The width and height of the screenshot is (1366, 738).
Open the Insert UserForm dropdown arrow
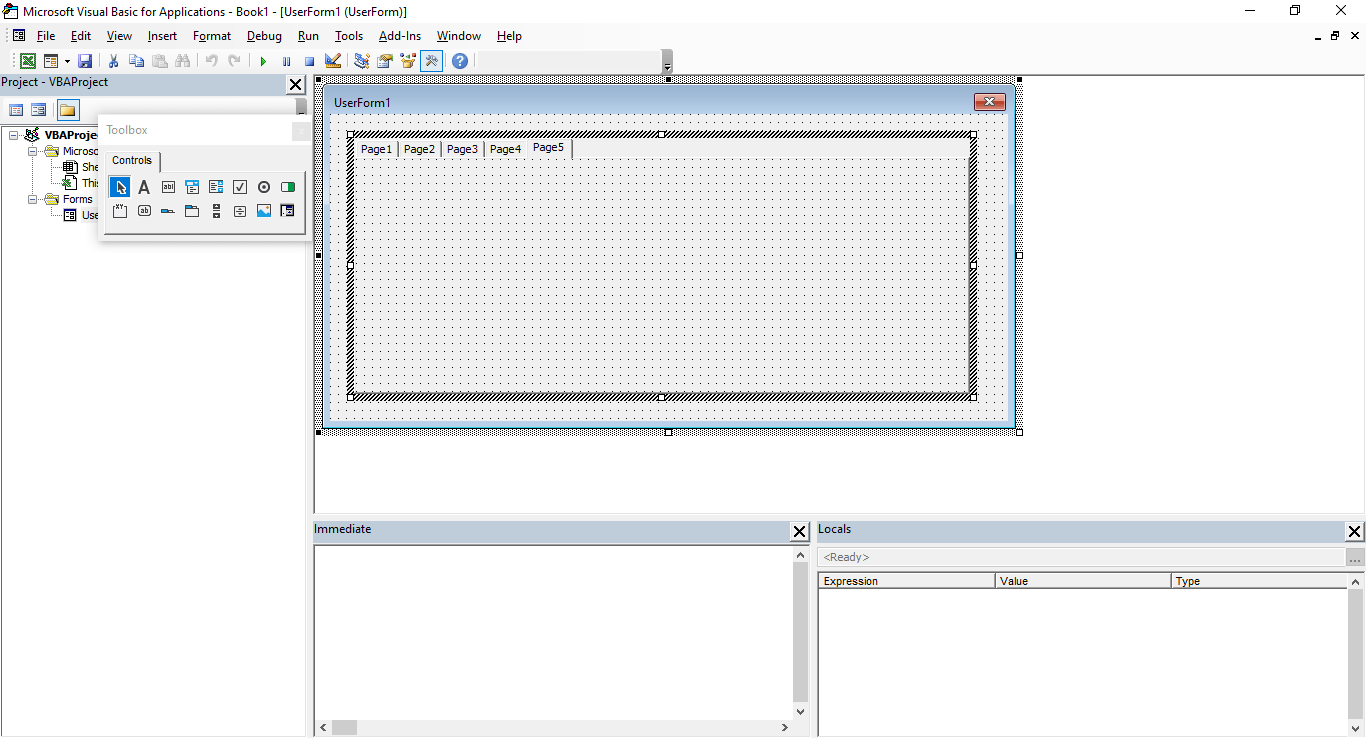pyautogui.click(x=67, y=60)
